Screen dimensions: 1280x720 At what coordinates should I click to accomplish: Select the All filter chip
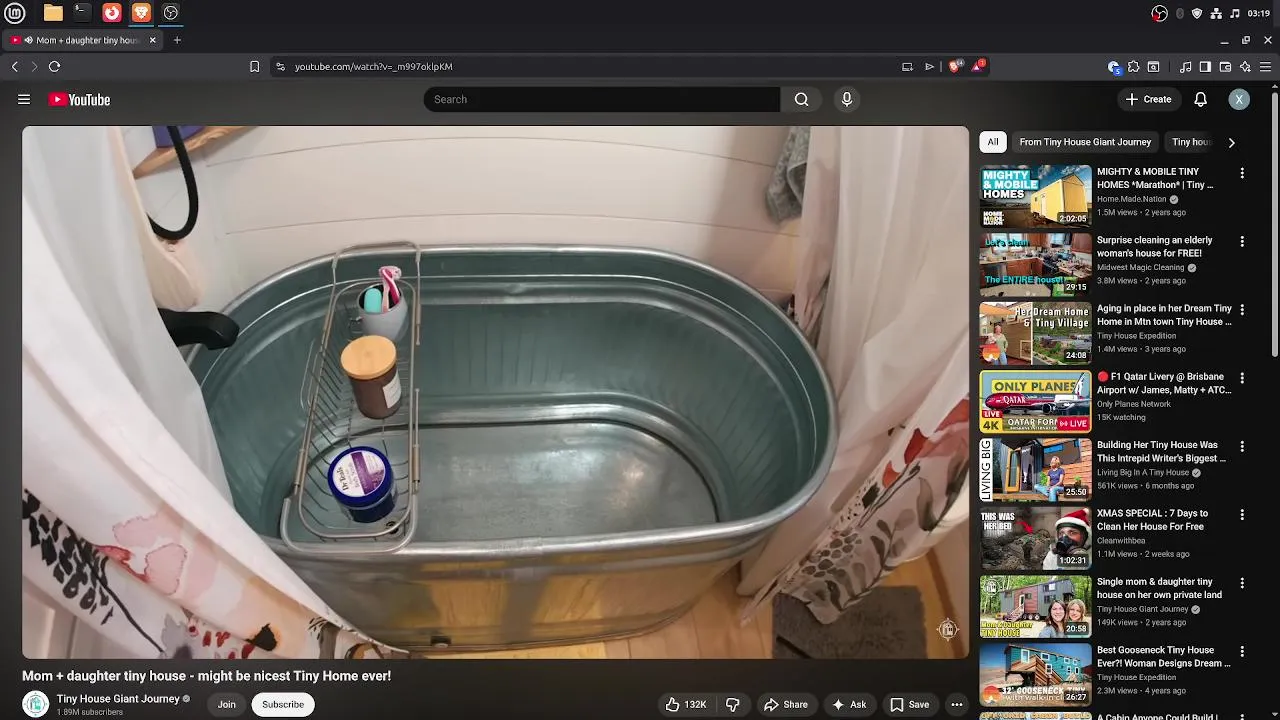click(x=993, y=142)
